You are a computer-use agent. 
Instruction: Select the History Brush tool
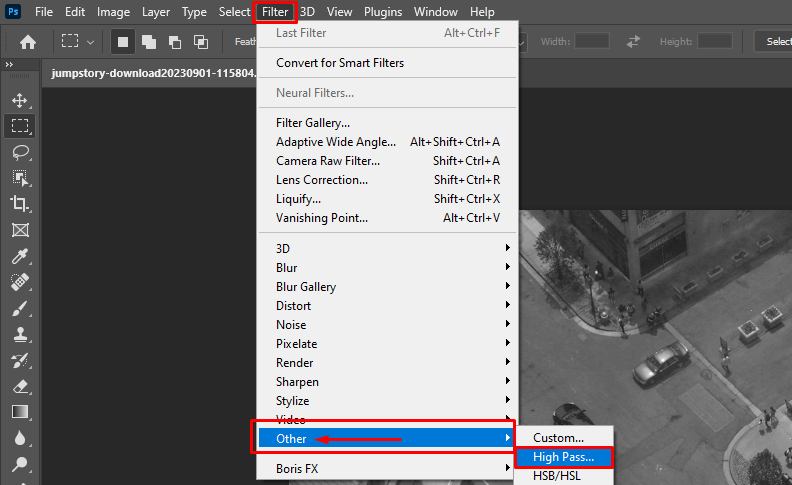[x=20, y=361]
